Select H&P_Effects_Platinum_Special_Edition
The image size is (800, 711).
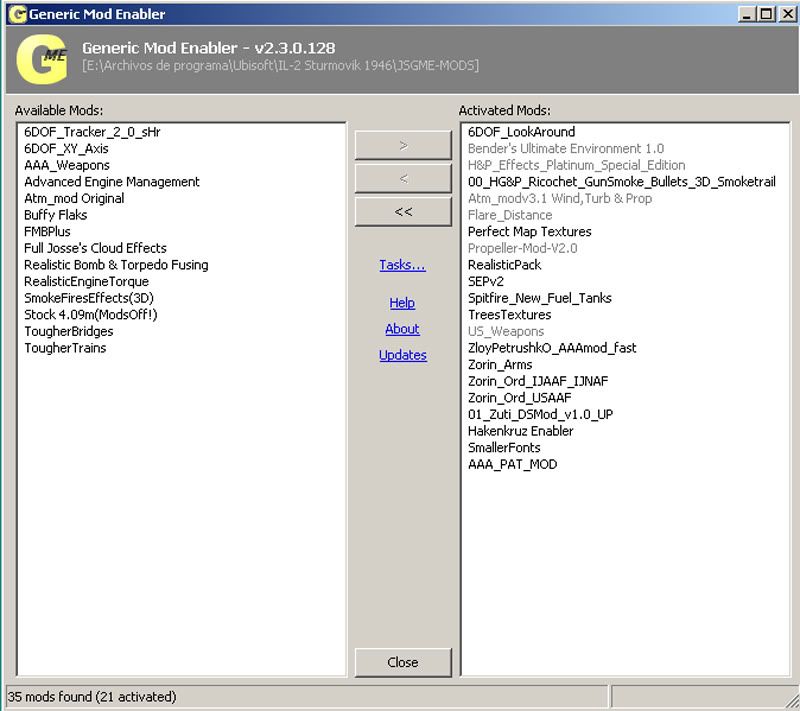[577, 165]
